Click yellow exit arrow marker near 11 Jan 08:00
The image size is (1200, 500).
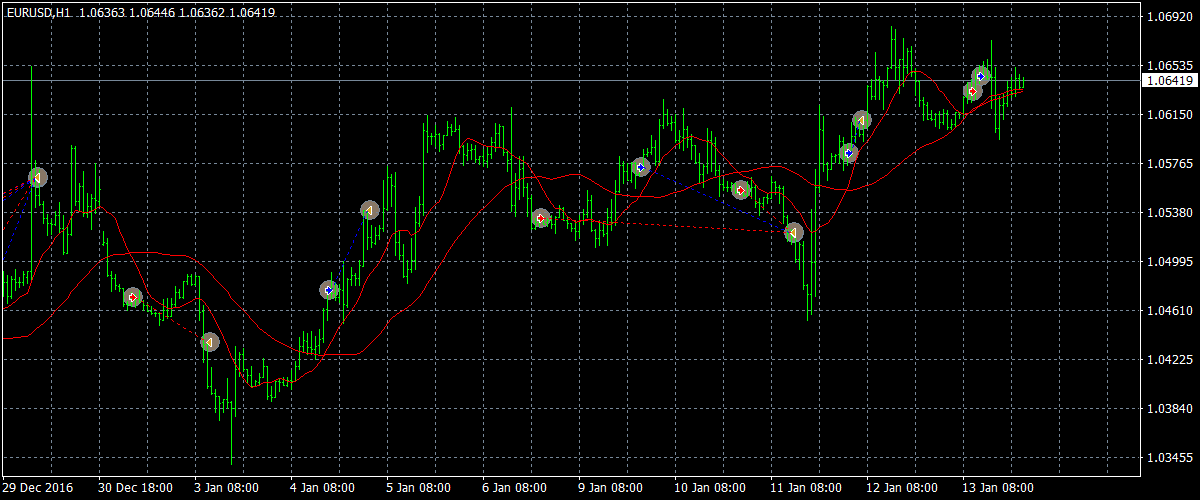[x=794, y=232]
